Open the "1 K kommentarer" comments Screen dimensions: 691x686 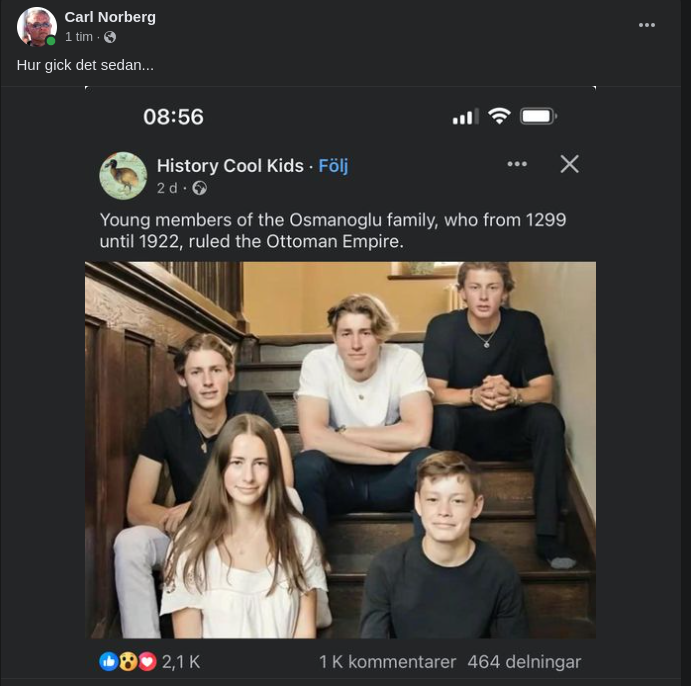point(387,661)
